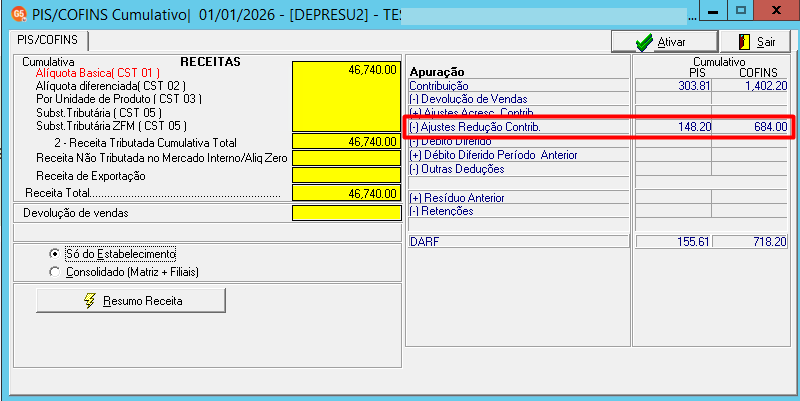Image resolution: width=800 pixels, height=401 pixels.
Task: Click the Ativar button label
Action: [671, 42]
